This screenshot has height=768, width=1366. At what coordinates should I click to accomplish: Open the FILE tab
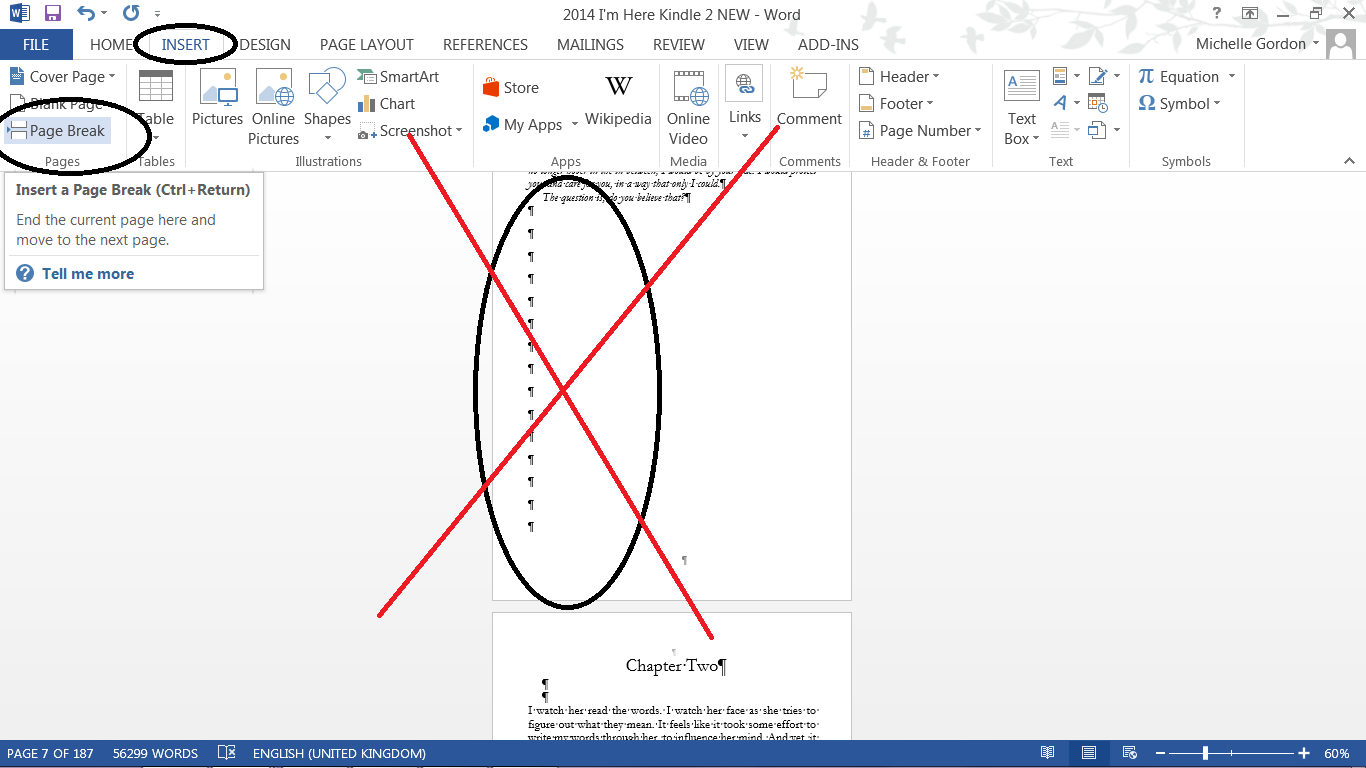(36, 45)
